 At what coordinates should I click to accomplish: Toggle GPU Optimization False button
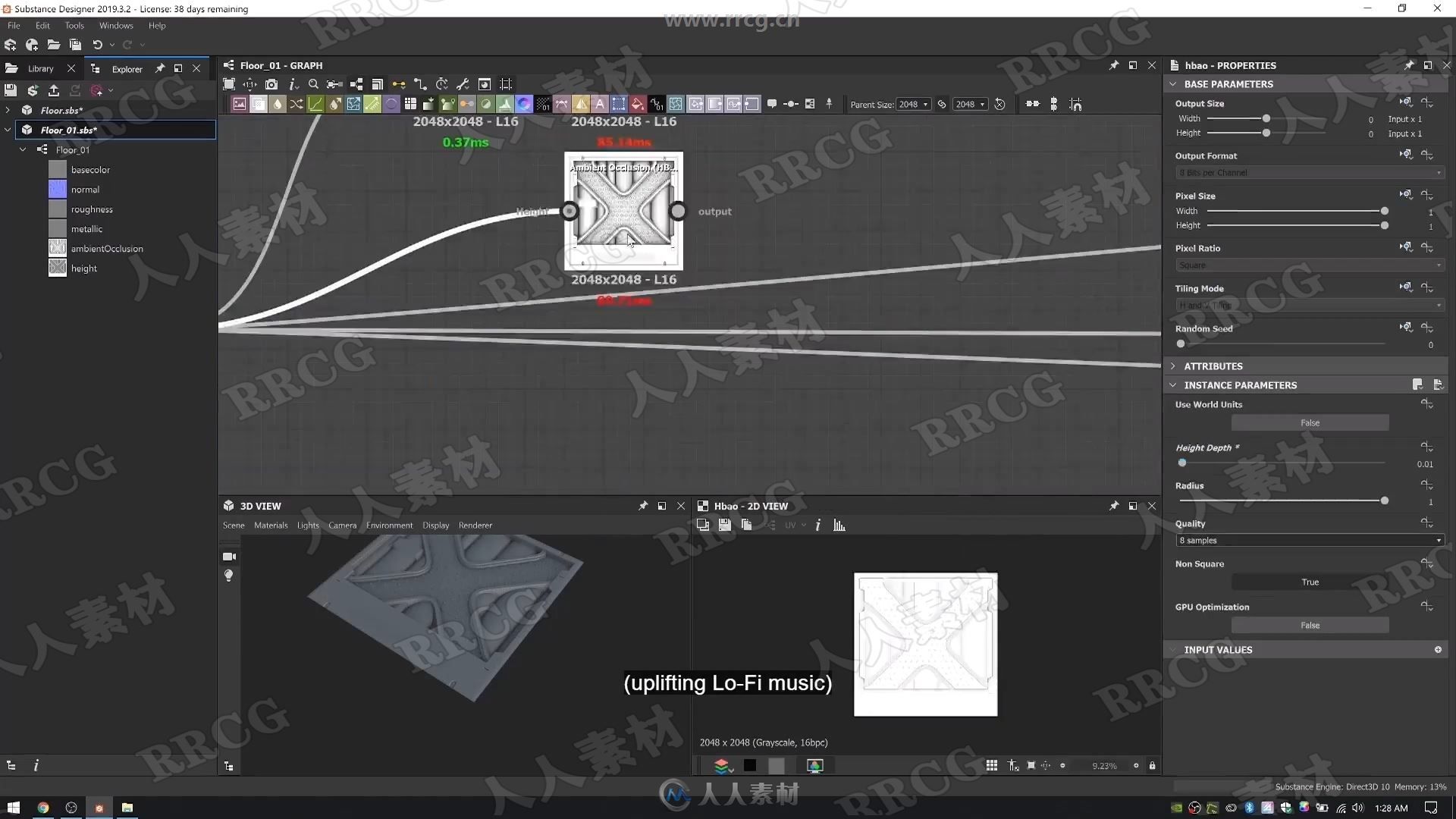click(x=1310, y=626)
